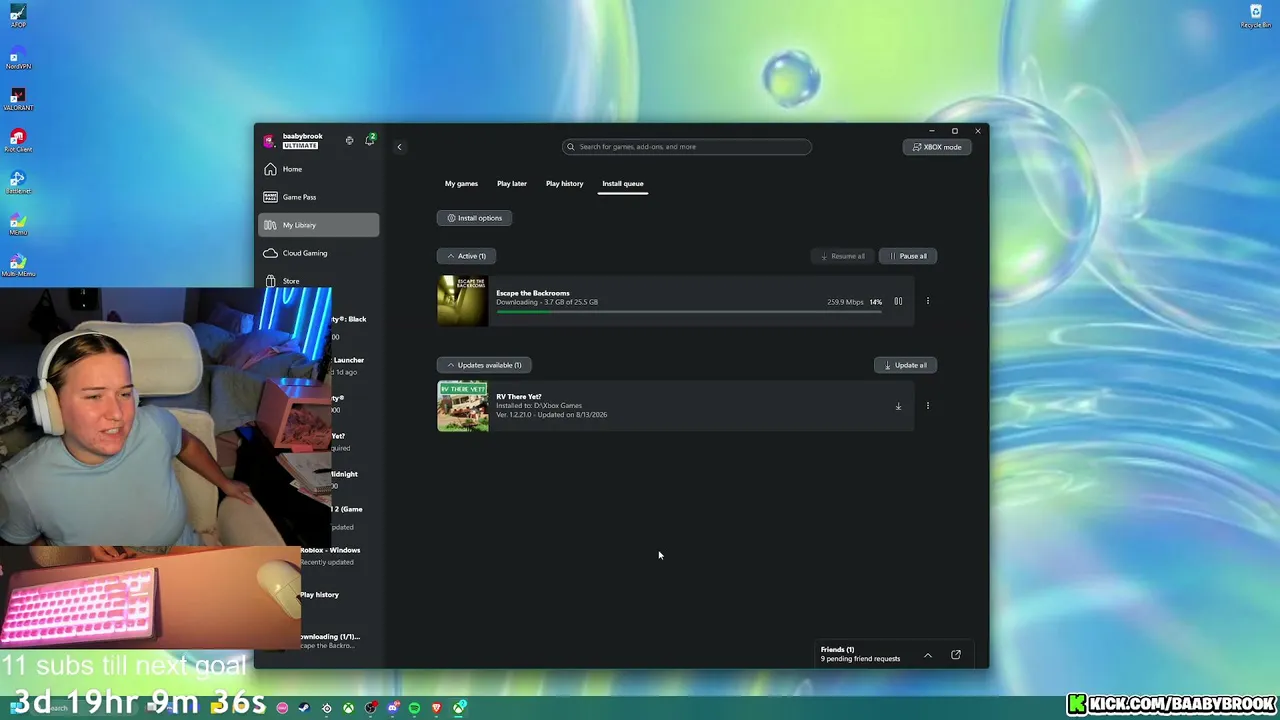Focus the search for games field

(687, 147)
